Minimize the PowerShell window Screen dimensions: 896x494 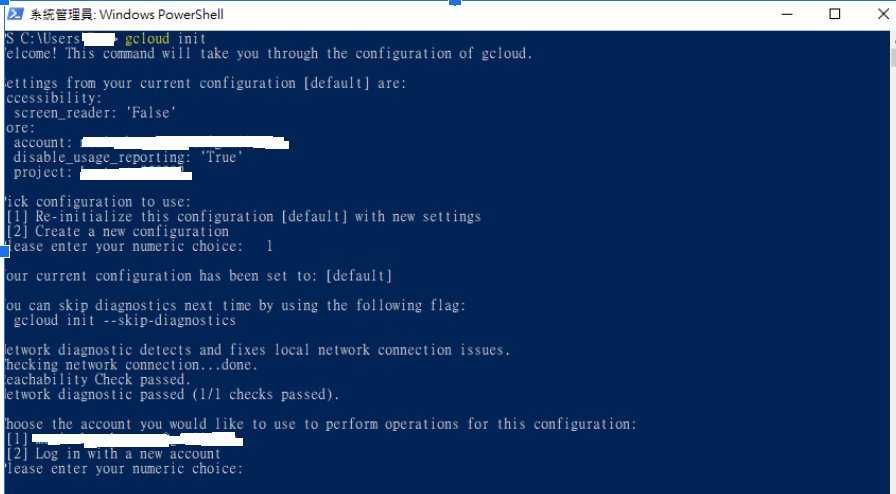point(787,14)
